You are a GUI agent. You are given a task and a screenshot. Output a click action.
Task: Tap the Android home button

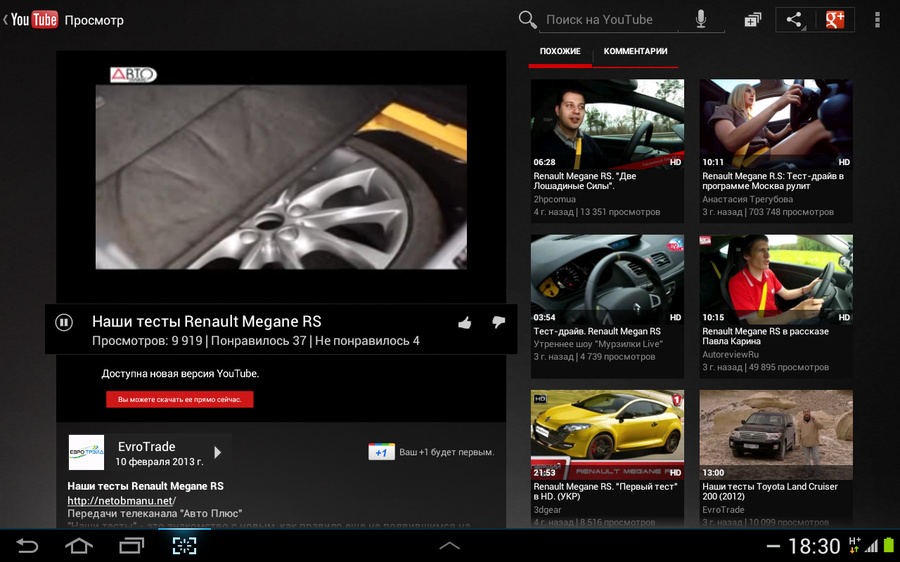79,546
